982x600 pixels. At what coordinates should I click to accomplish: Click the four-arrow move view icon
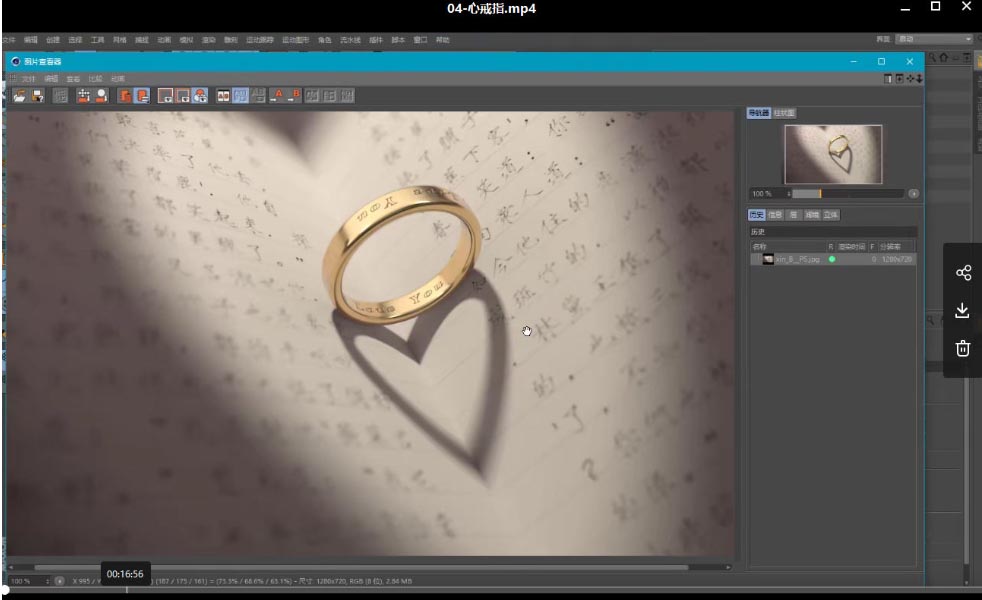pos(911,78)
